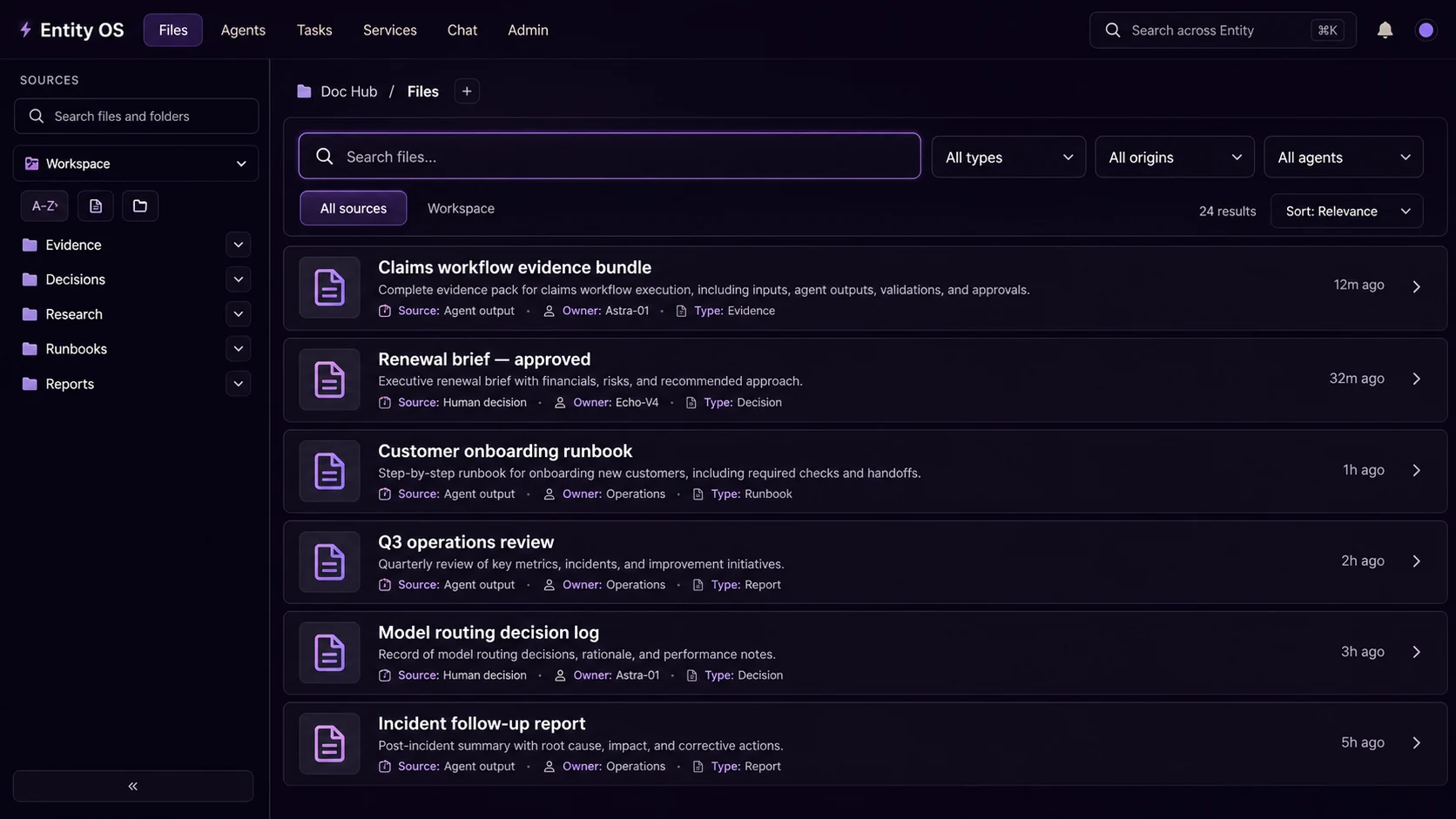Open Incident follow-up report row arrow
This screenshot has width=1456, height=819.
[1416, 742]
